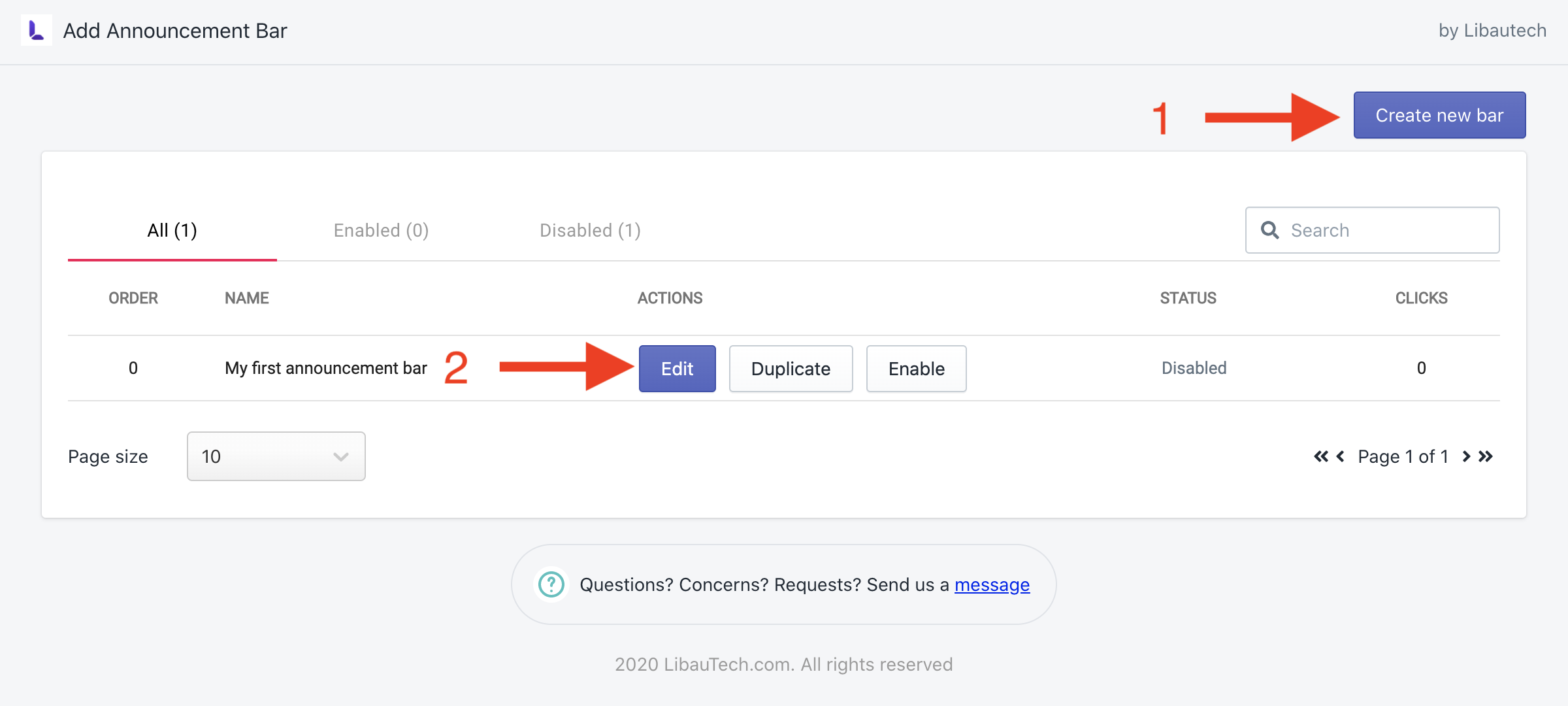
Task: Click the search magnifier icon
Action: 1269,230
